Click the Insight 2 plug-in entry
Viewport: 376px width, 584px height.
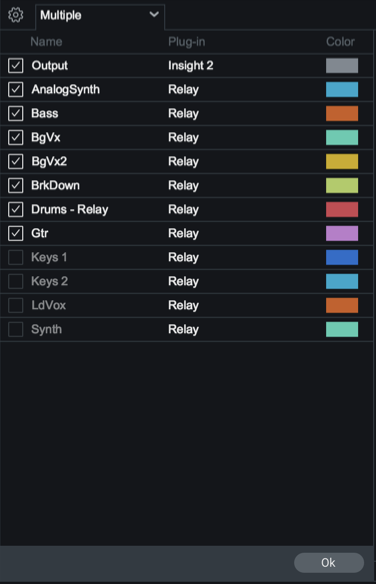191,66
